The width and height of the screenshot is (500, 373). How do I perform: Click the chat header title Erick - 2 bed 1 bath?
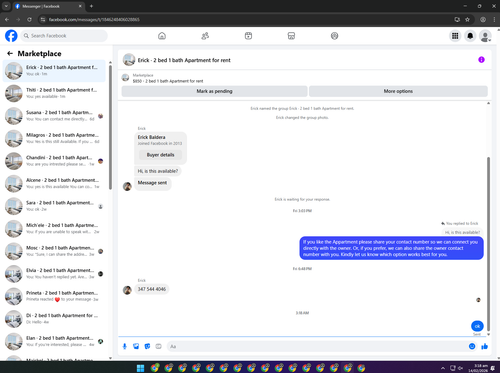click(x=184, y=60)
